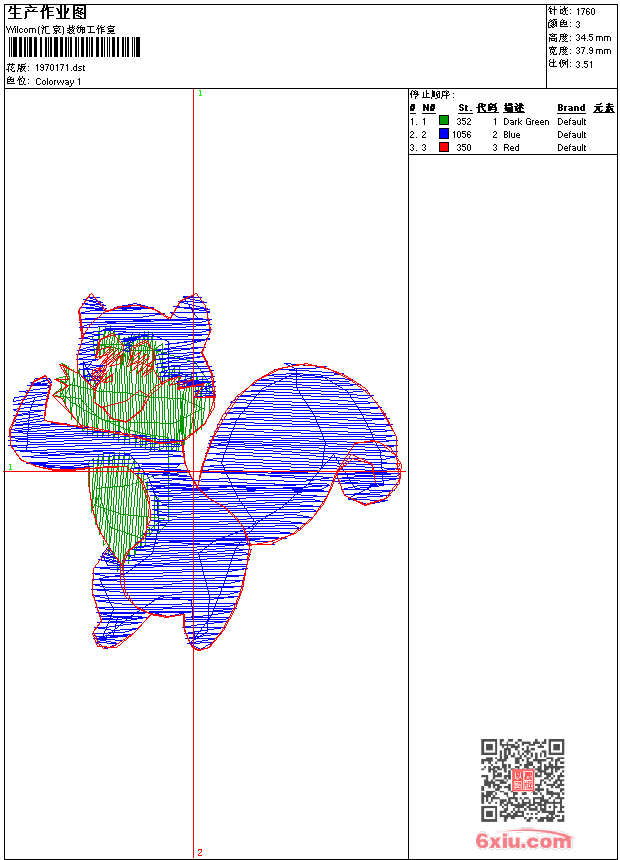
Task: Click the Red thread color swatch
Action: click(444, 147)
